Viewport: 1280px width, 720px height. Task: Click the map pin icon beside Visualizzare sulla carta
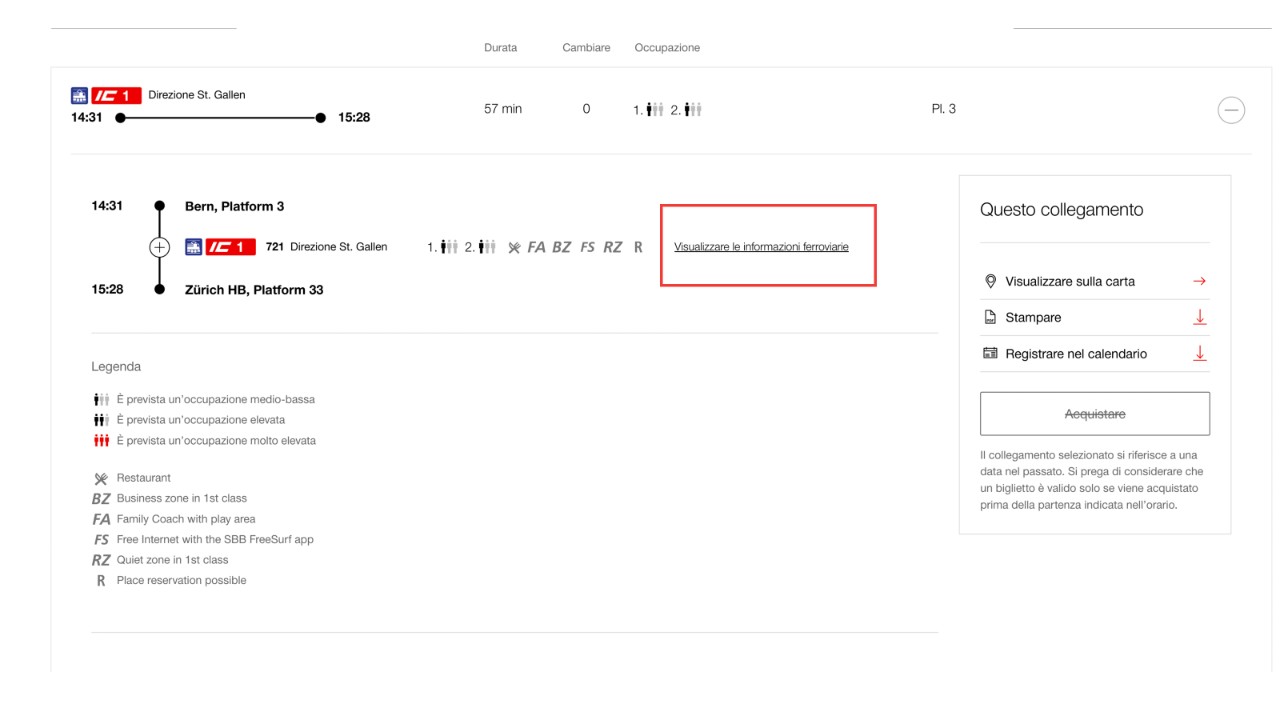coord(990,281)
